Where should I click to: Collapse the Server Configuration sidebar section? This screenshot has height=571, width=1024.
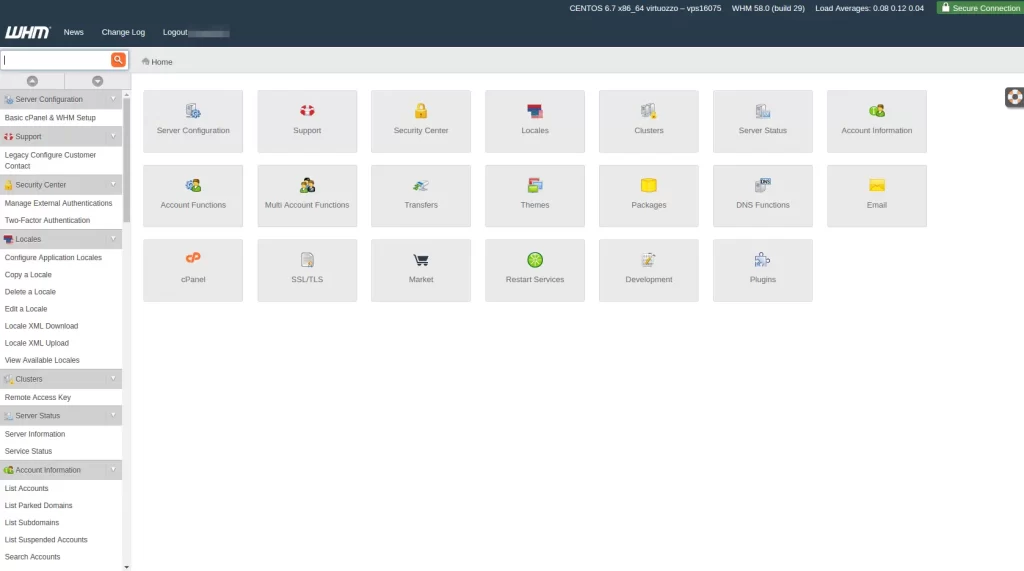(x=113, y=99)
